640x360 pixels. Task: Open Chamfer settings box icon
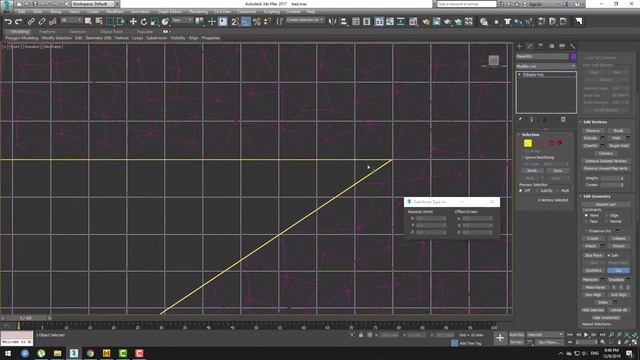pyautogui.click(x=602, y=146)
